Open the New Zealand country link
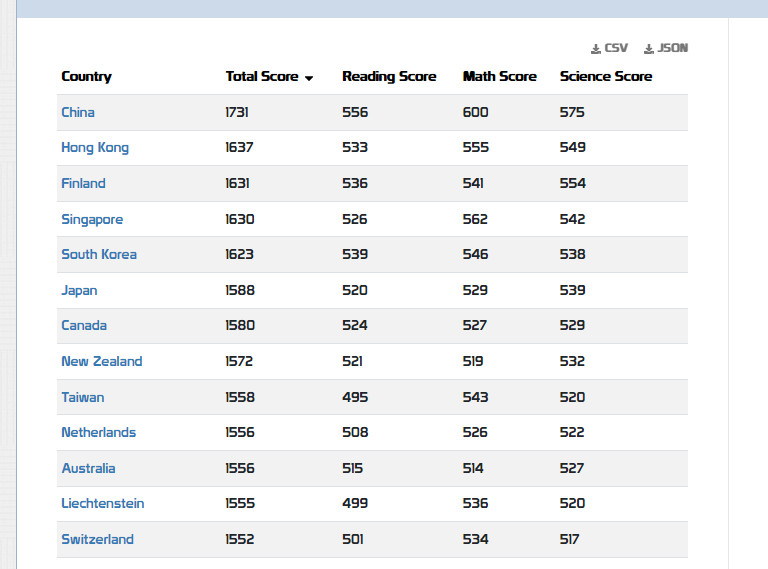This screenshot has height=569, width=768. [102, 361]
